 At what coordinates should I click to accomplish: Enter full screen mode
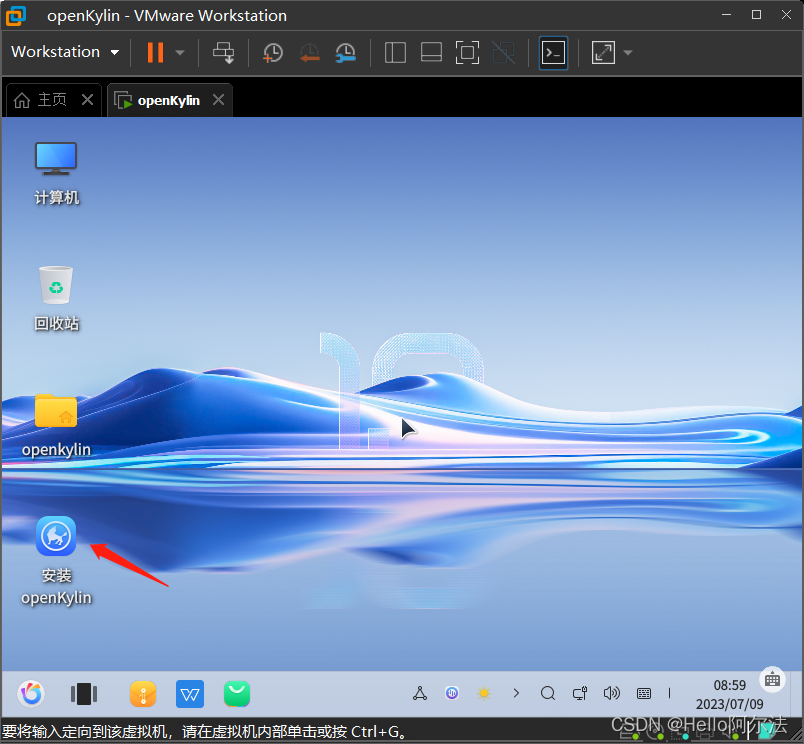[467, 53]
